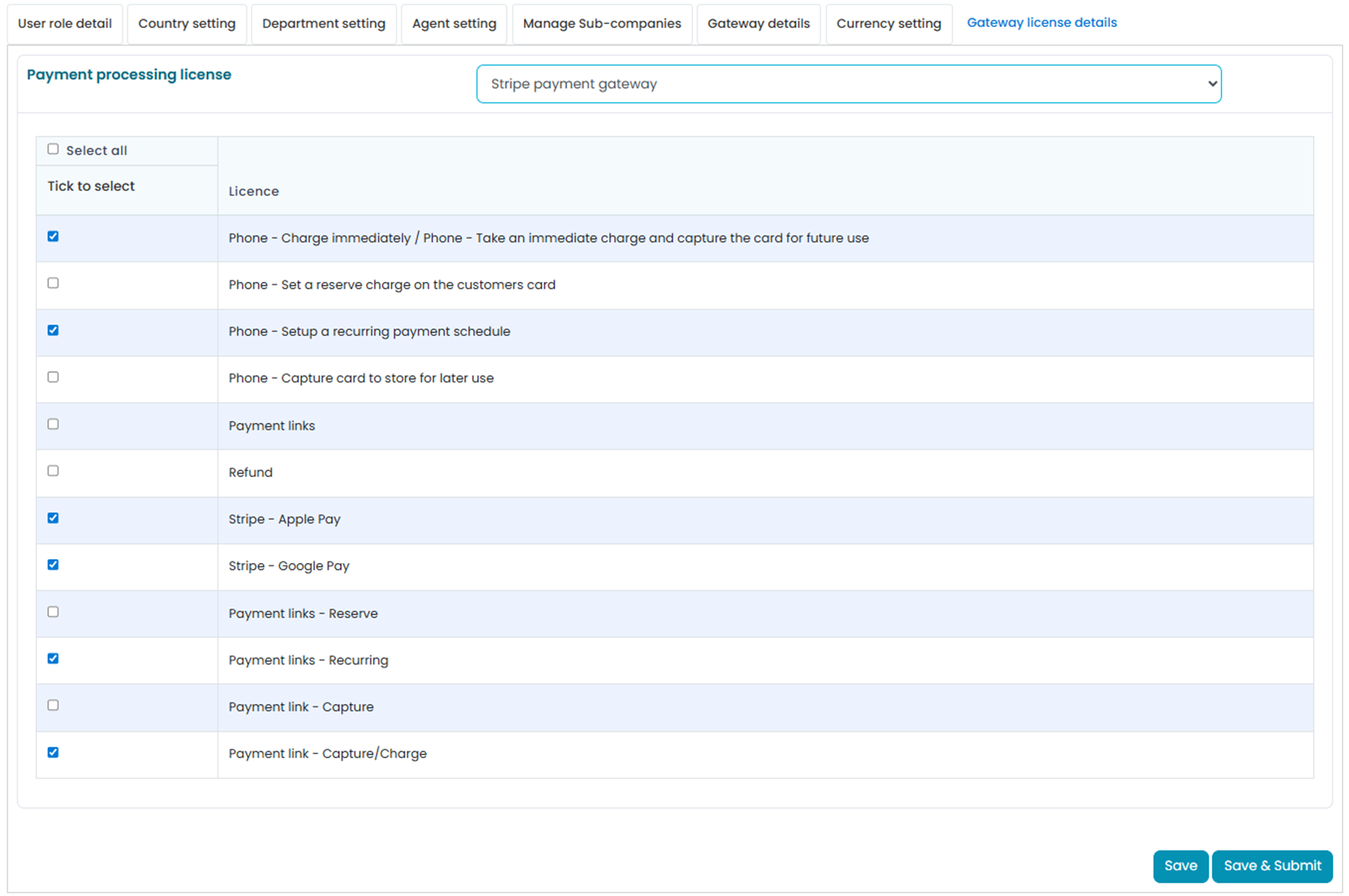Open the Currency setting tab
The image size is (1349, 896).
click(888, 23)
